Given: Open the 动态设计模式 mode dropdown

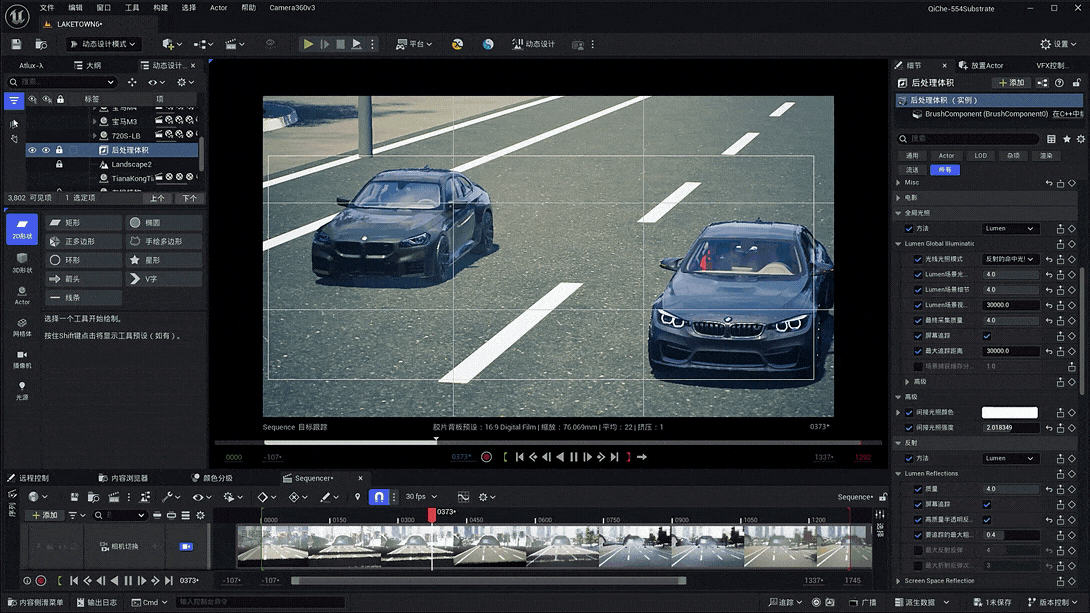Looking at the screenshot, I should tap(104, 44).
